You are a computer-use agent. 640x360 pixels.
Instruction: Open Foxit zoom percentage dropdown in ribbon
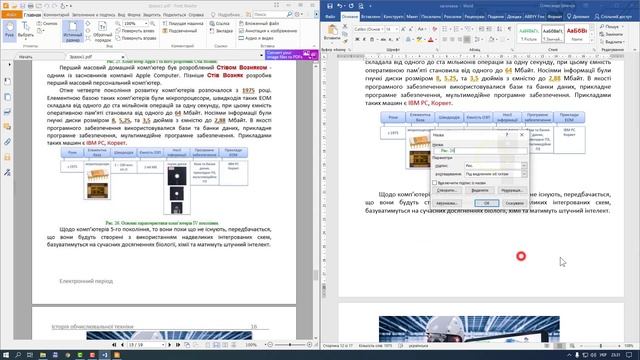[146, 24]
